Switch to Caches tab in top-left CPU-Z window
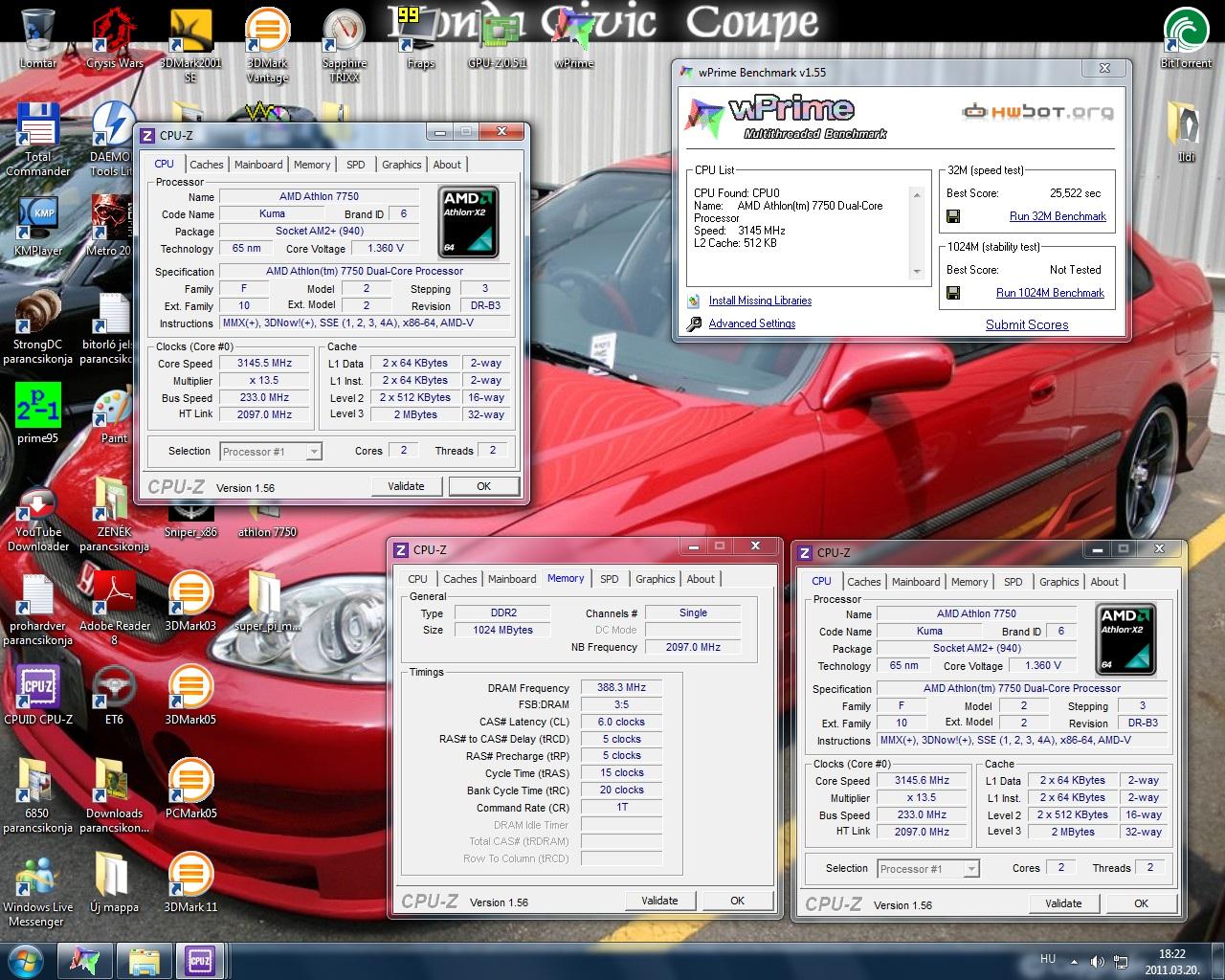Image resolution: width=1225 pixels, height=980 pixels. 206,165
